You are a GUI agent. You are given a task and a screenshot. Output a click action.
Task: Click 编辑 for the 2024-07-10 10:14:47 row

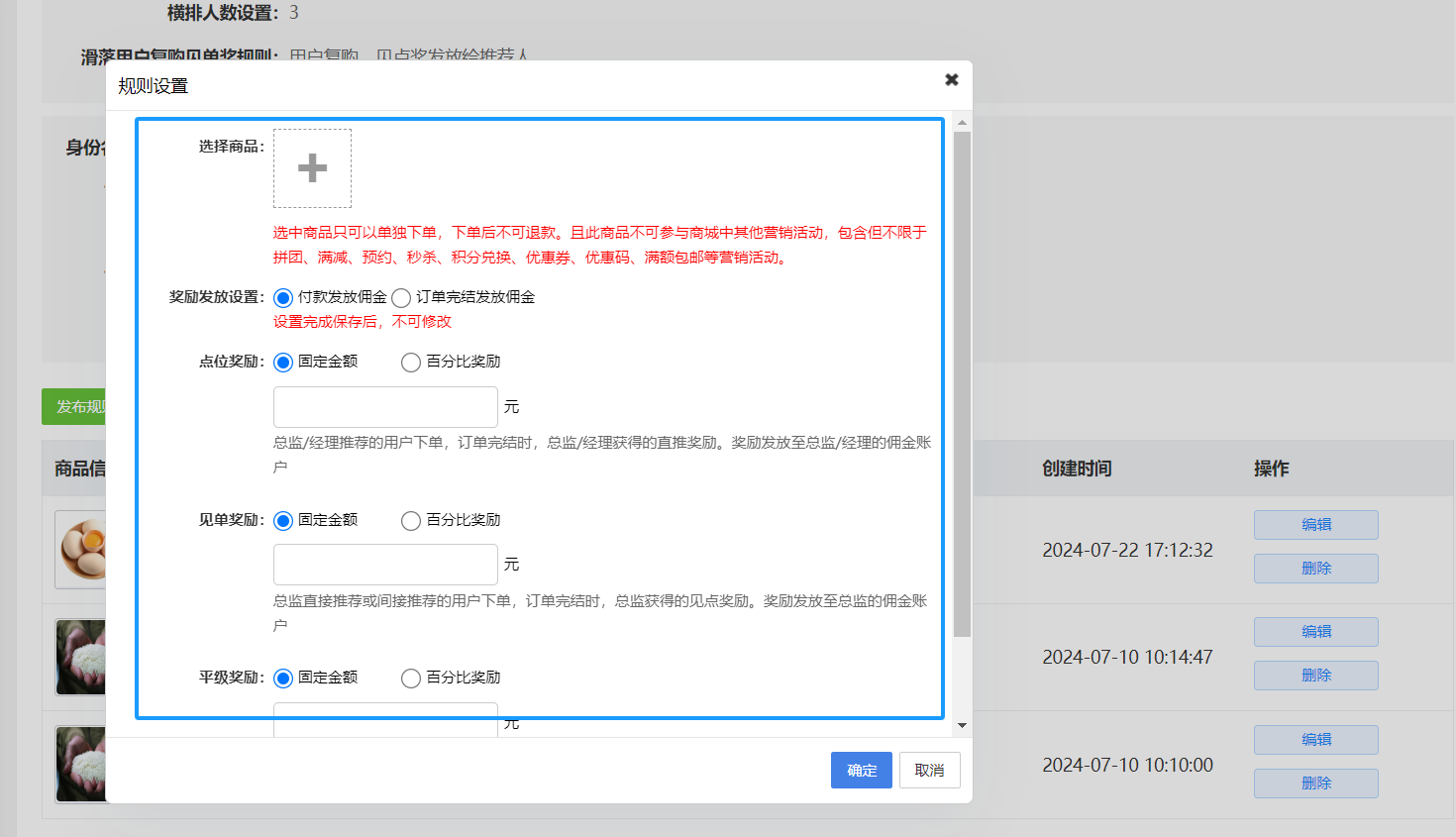(1316, 632)
